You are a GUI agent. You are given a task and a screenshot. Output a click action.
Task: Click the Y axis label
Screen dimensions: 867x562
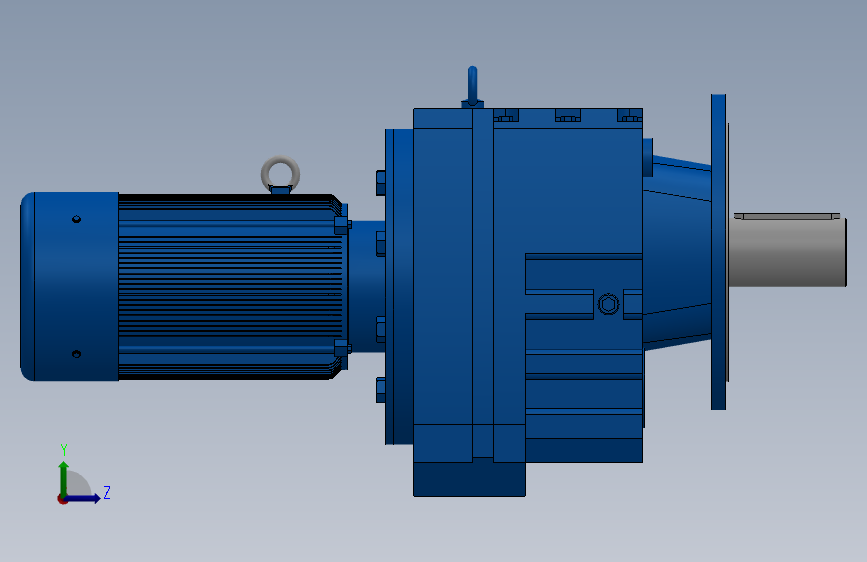(x=64, y=450)
